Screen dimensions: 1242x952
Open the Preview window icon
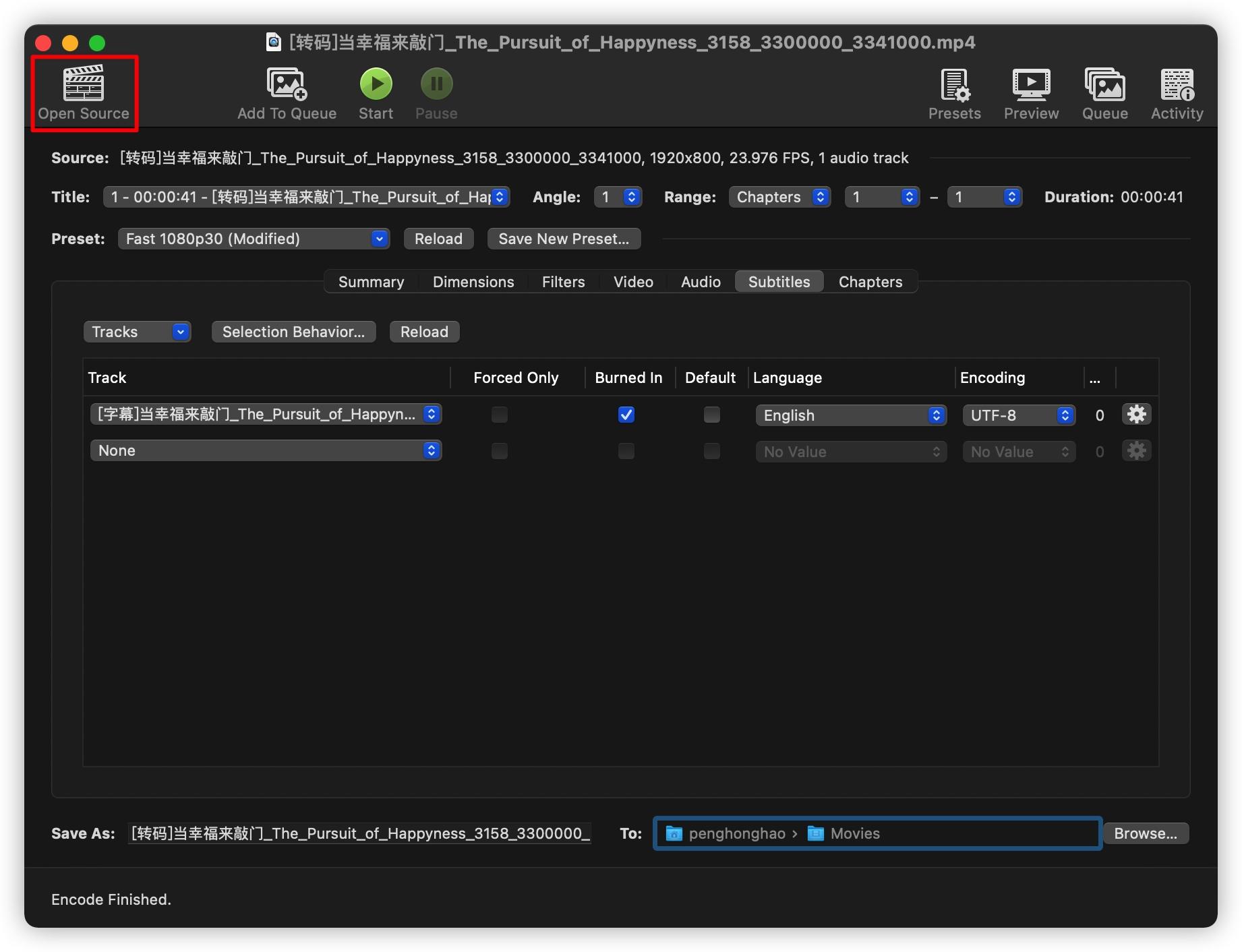click(1031, 84)
